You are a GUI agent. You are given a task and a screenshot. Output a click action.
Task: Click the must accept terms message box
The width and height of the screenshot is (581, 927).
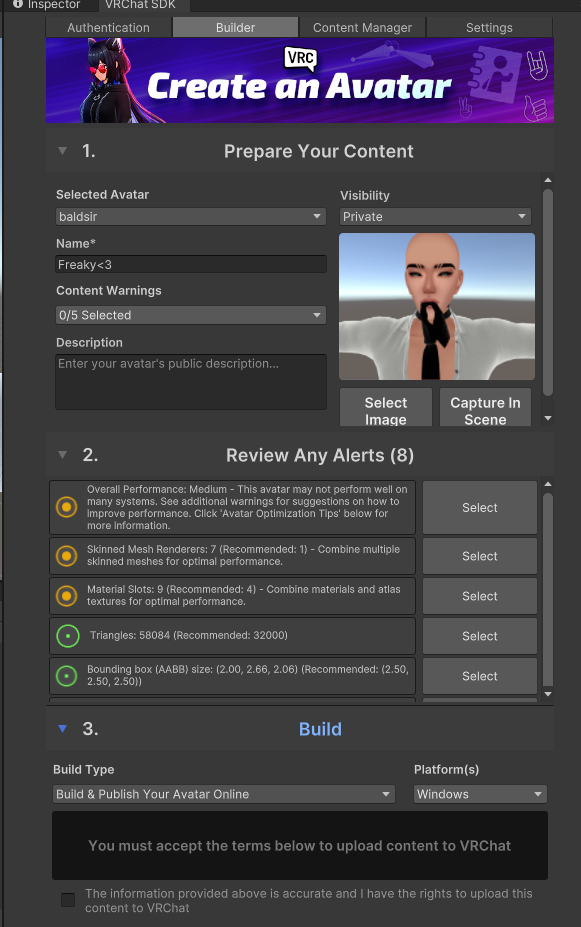pyautogui.click(x=300, y=845)
